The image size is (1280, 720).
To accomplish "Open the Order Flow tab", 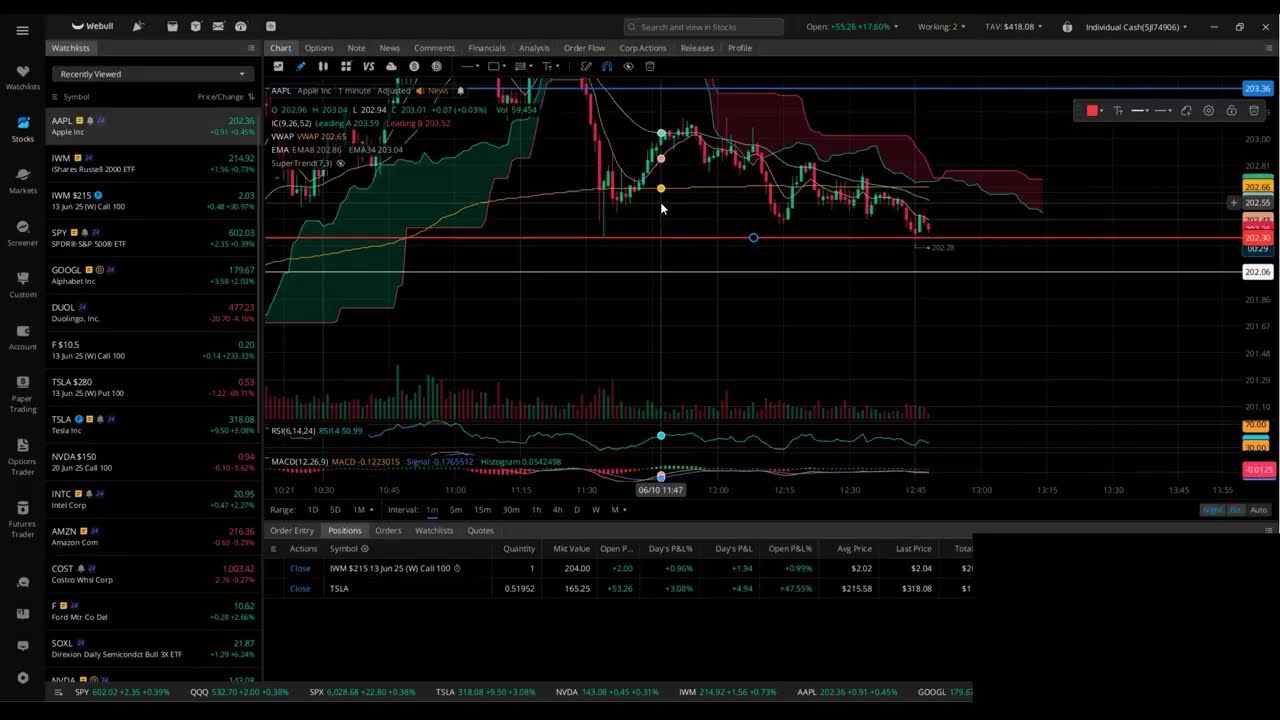I will 584,48.
